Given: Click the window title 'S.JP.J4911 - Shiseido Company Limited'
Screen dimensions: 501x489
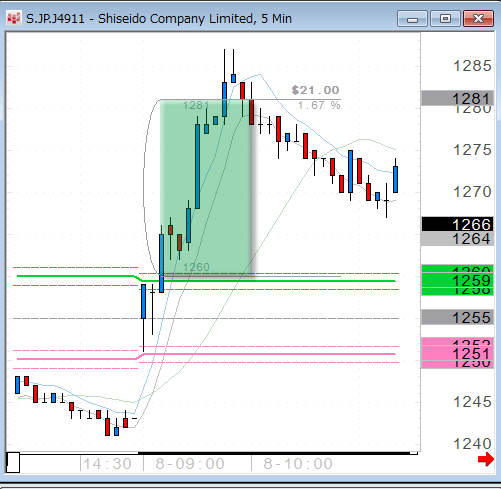Looking at the screenshot, I should pyautogui.click(x=139, y=19).
